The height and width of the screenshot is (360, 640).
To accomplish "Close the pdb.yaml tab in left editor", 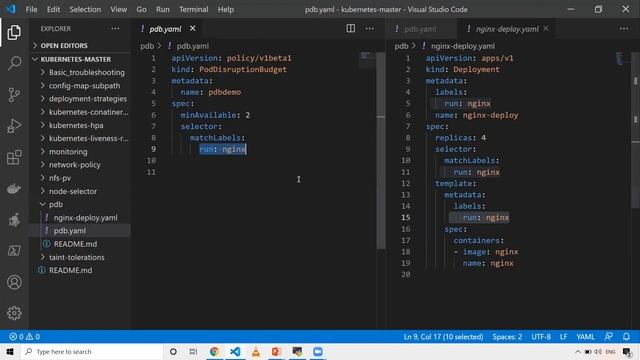I will [x=192, y=28].
